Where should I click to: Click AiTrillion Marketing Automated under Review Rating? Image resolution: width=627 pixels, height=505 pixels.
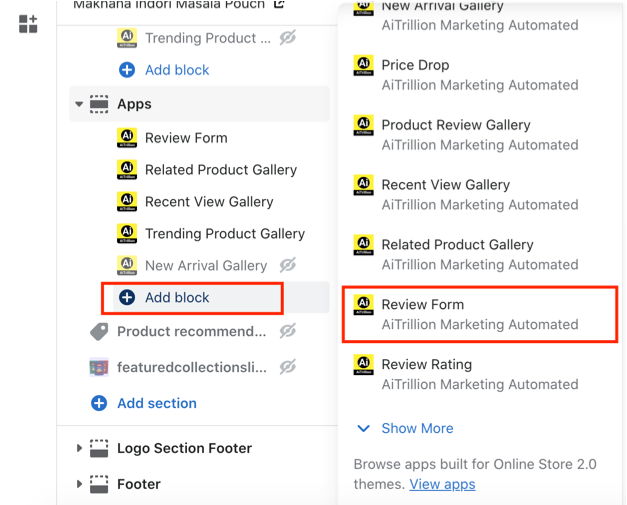click(480, 384)
